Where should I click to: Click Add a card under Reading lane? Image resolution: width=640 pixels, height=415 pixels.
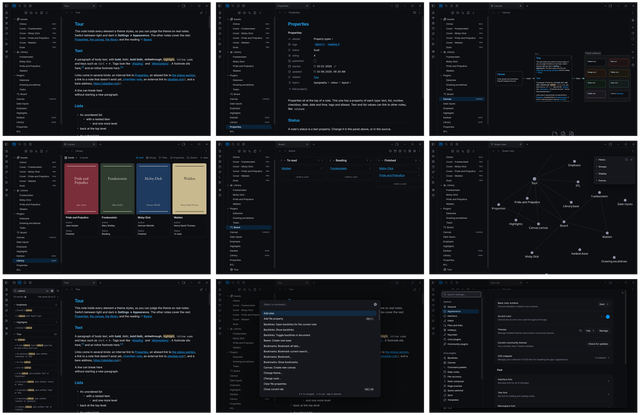(350, 177)
